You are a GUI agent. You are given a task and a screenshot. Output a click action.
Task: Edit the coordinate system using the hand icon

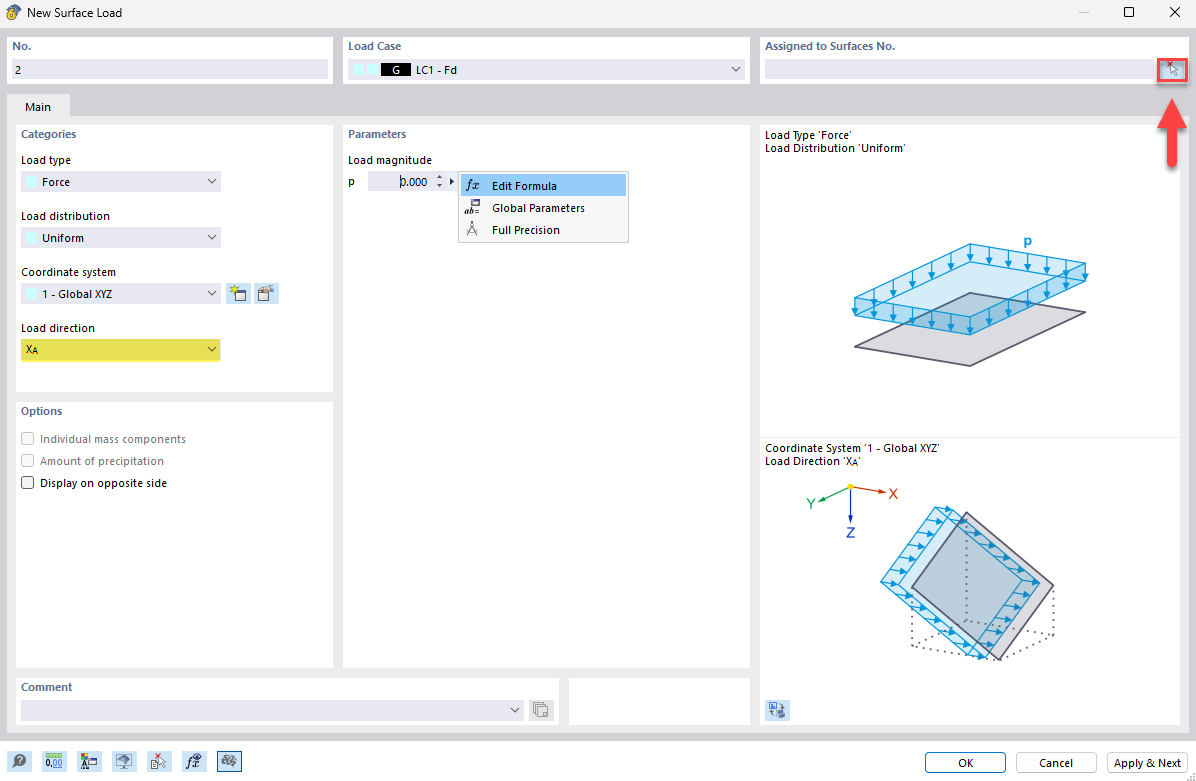point(266,293)
